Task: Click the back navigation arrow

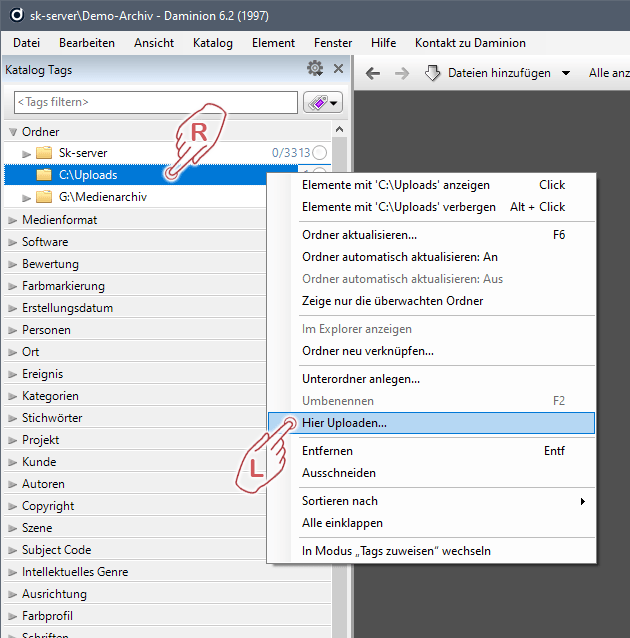Action: [373, 73]
